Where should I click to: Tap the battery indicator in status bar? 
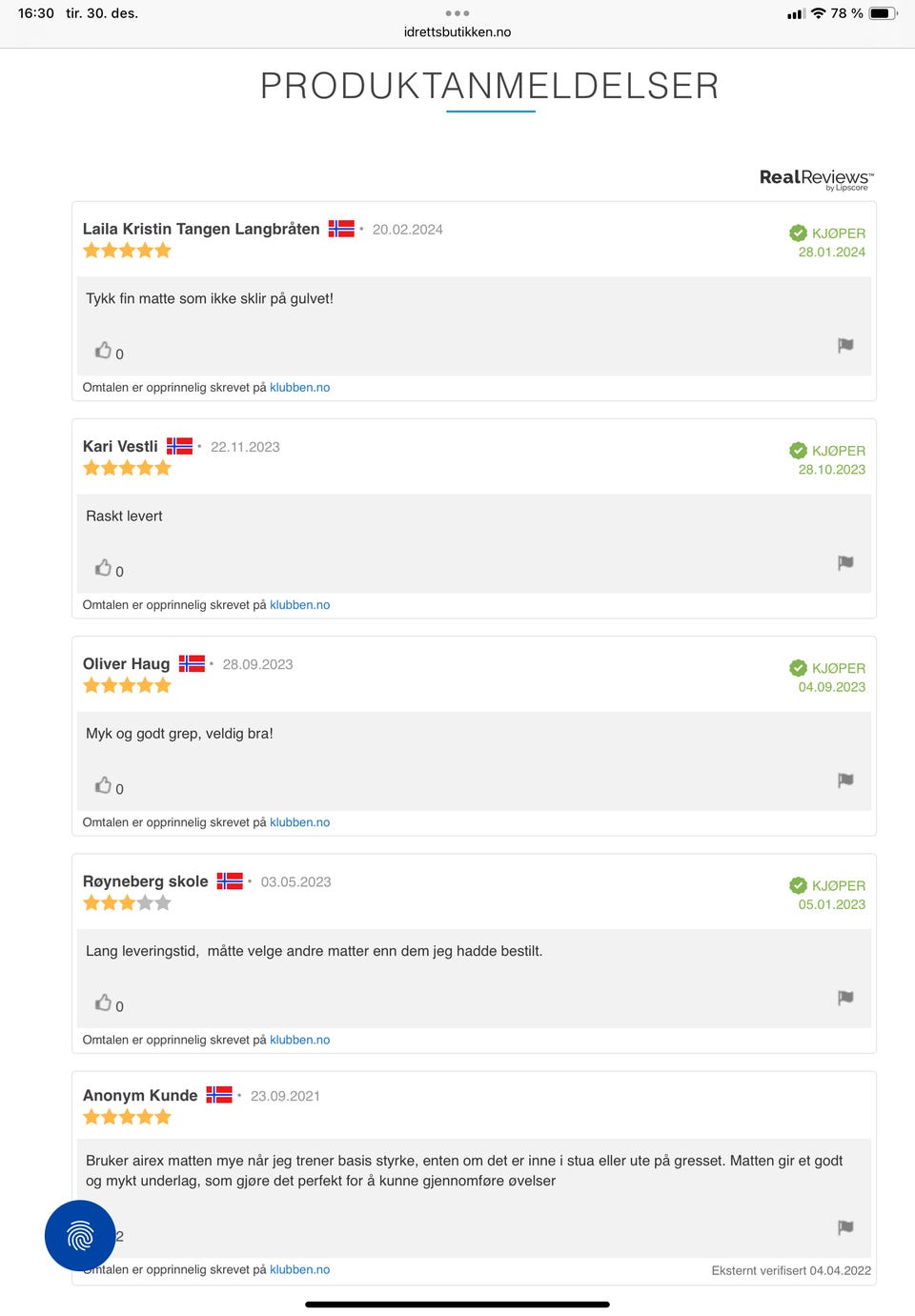pos(883,13)
